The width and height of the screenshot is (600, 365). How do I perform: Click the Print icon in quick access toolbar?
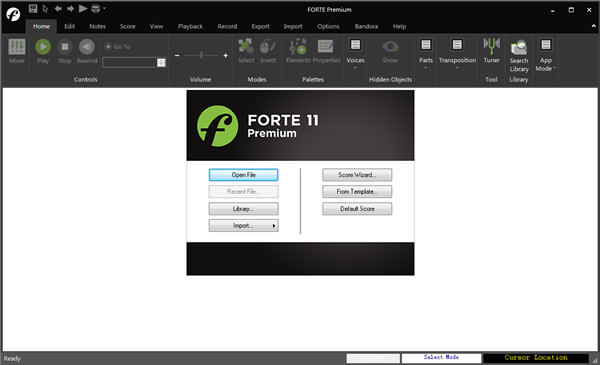pos(96,8)
